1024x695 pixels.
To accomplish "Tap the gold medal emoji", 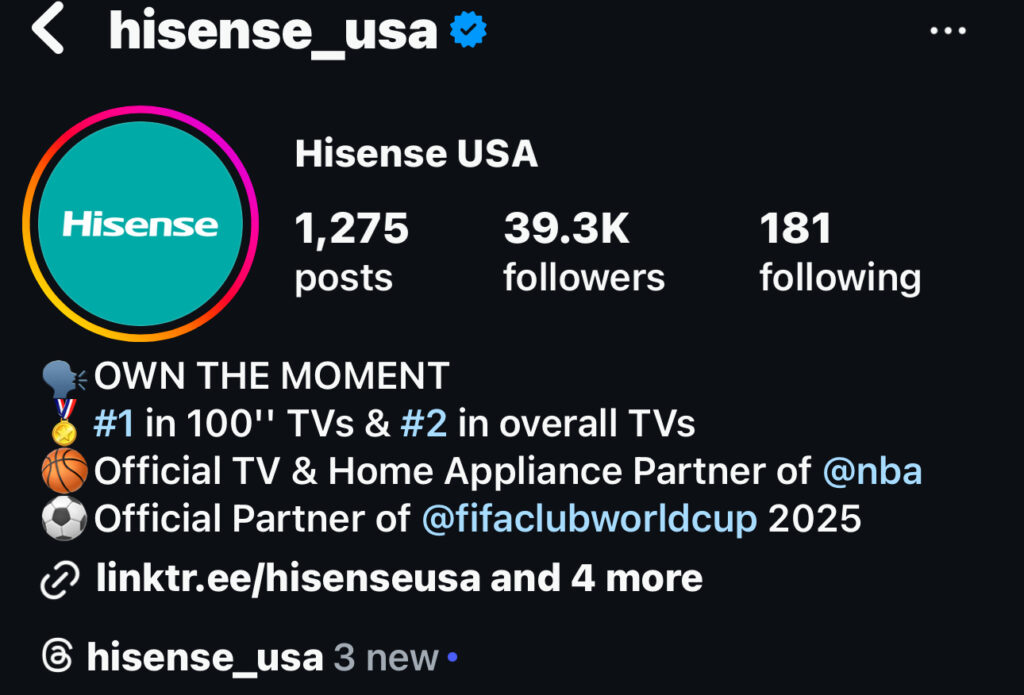I will pos(64,423).
